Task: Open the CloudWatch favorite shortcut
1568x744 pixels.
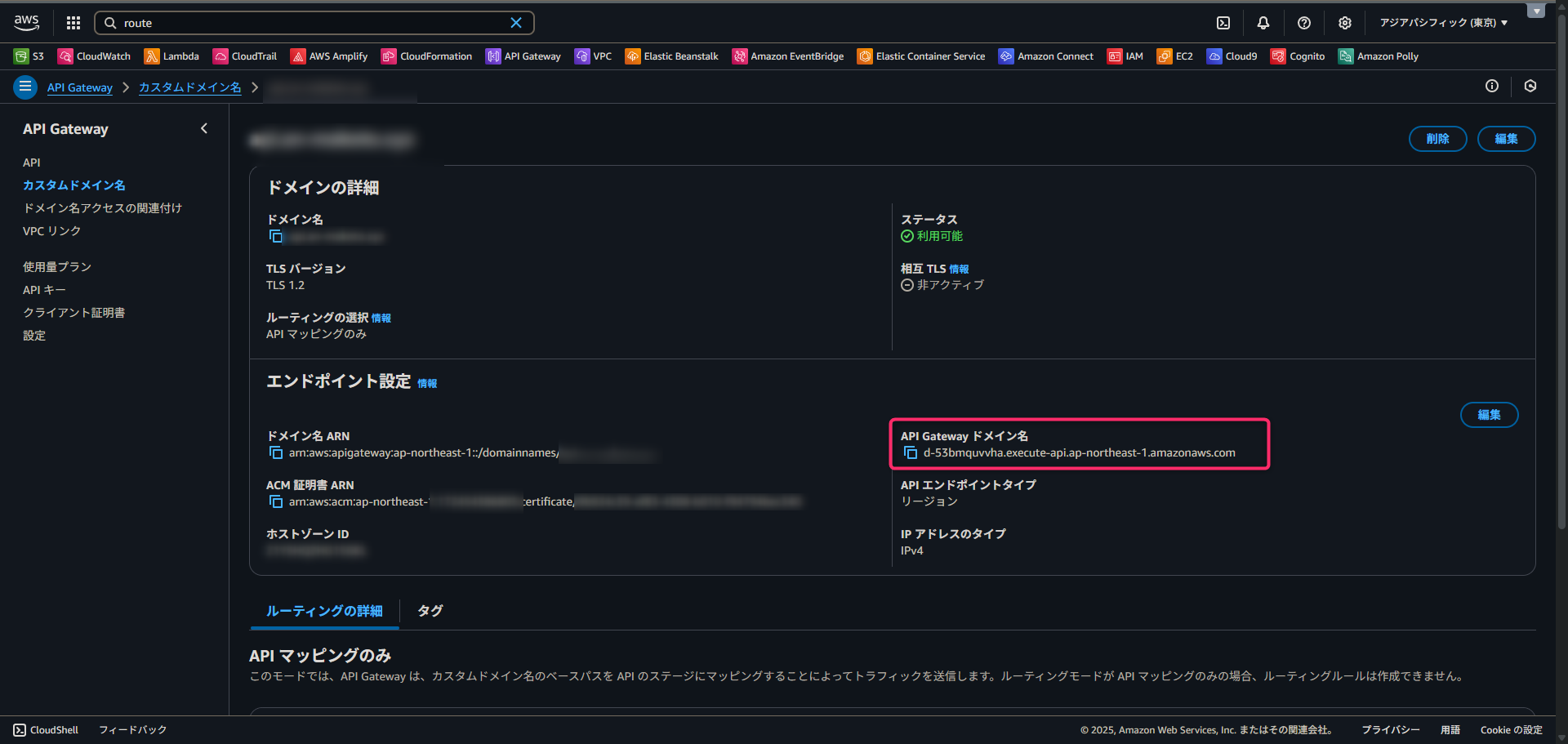Action: [95, 56]
